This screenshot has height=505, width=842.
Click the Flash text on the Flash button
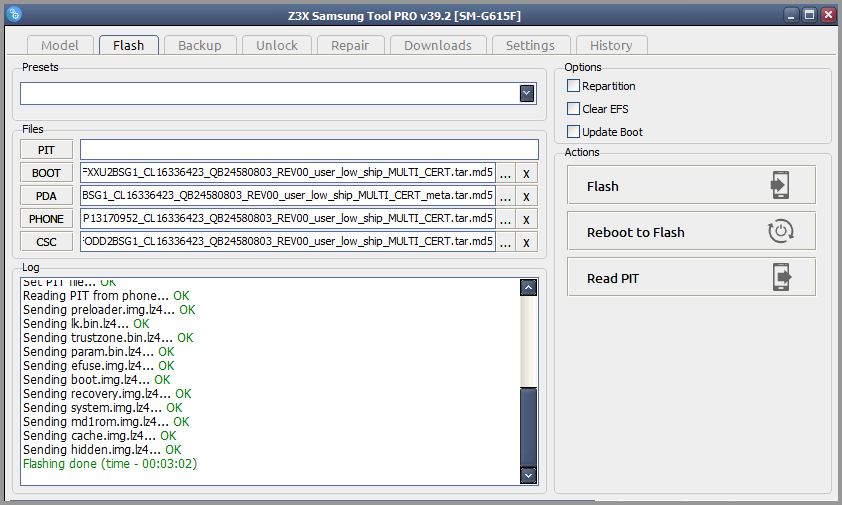[x=603, y=186]
